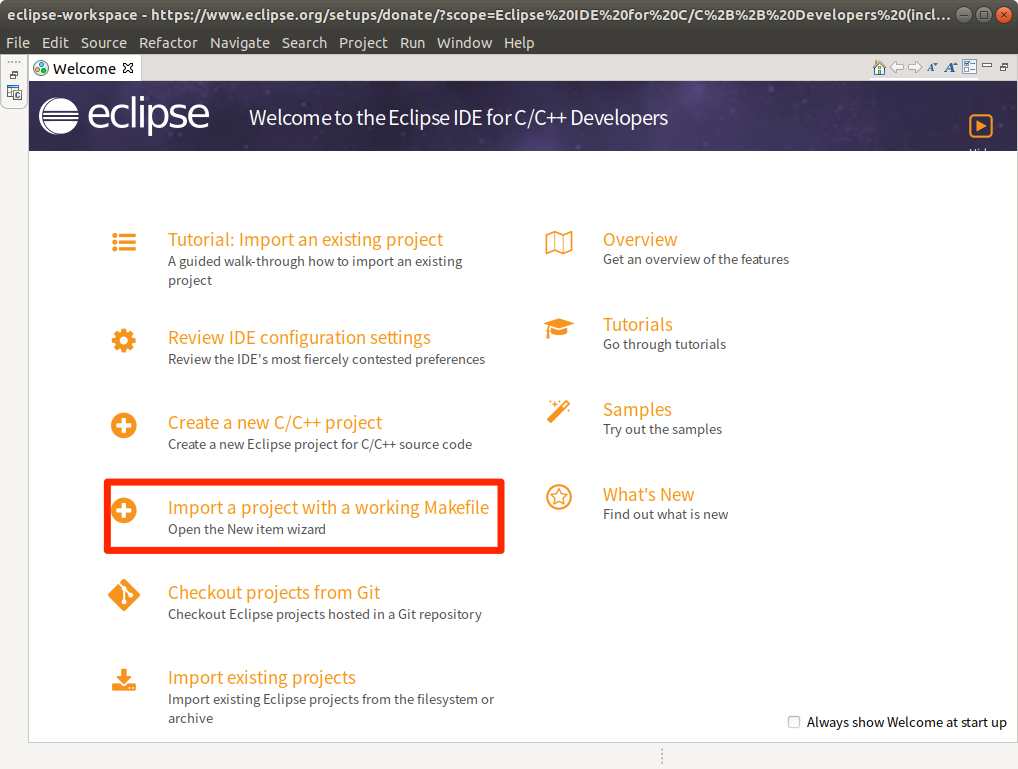Click the Welcome tab globe icon
The image size is (1018, 769).
click(41, 68)
